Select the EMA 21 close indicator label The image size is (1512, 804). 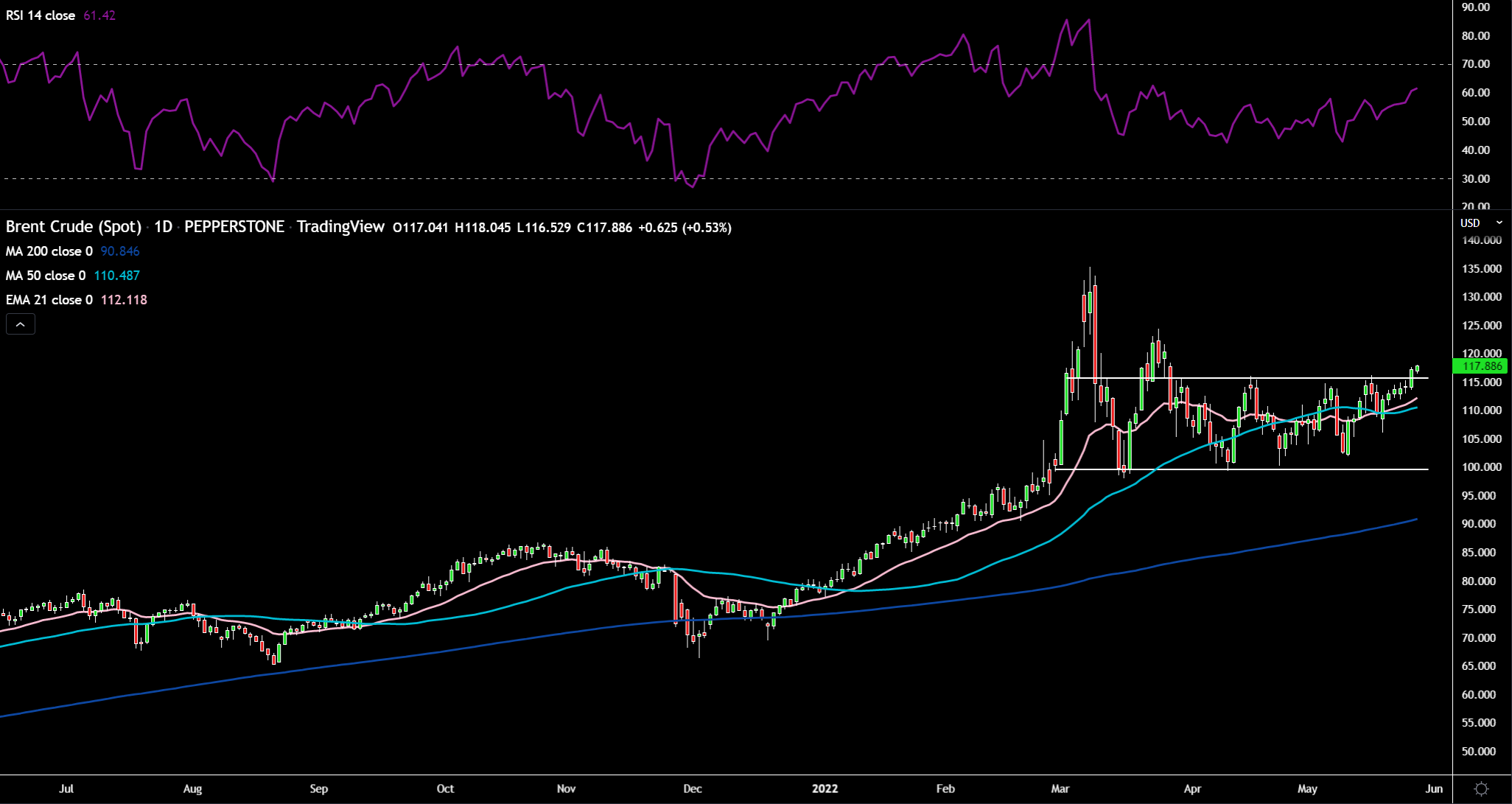point(49,300)
